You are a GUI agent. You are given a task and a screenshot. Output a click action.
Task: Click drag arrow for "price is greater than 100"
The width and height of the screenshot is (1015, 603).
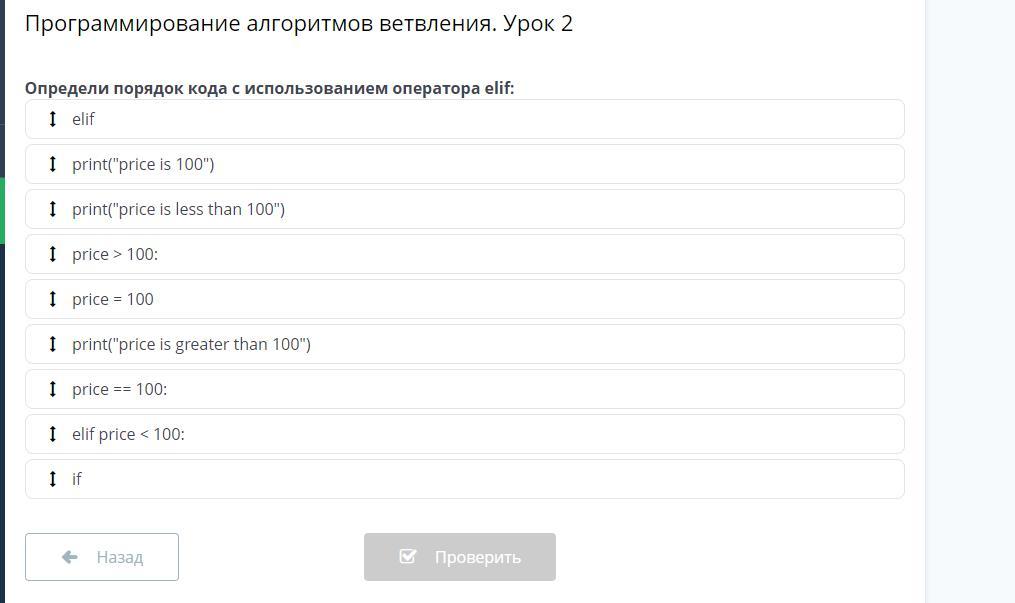pyautogui.click(x=53, y=344)
